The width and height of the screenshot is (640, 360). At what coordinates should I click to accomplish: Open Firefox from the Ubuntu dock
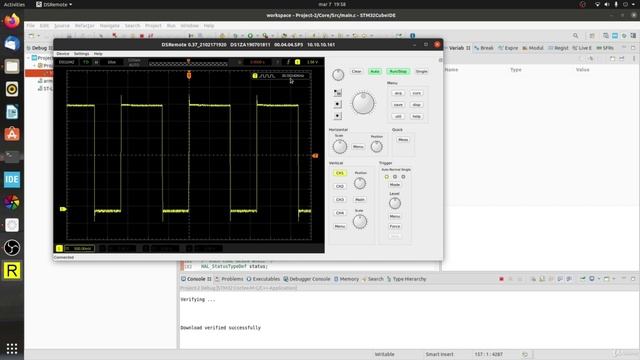(12, 20)
